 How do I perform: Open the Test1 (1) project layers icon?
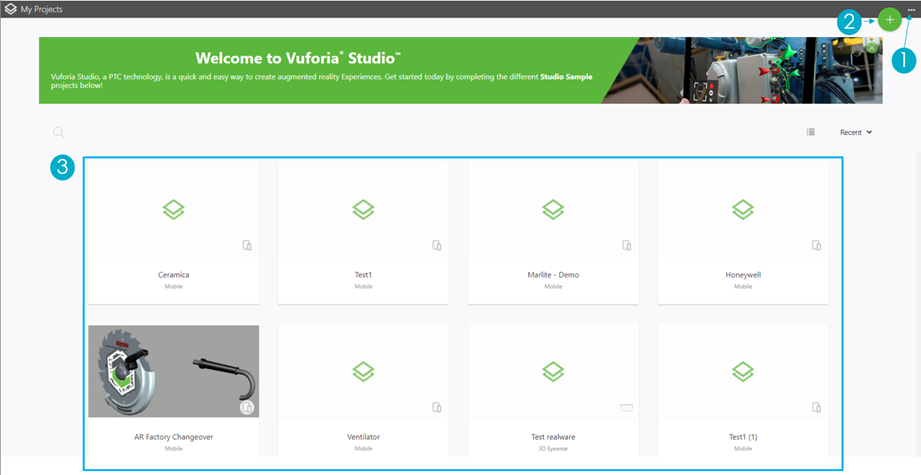coord(742,372)
